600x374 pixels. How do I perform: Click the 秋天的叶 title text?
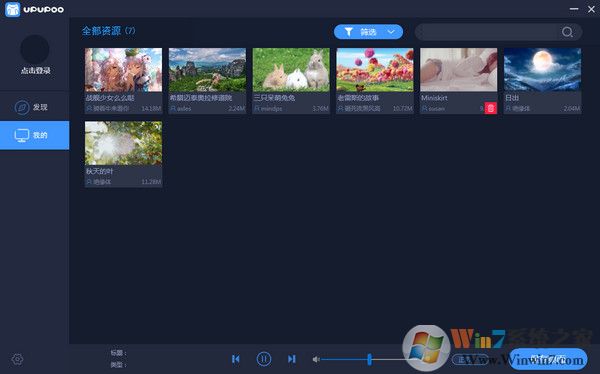click(99, 171)
